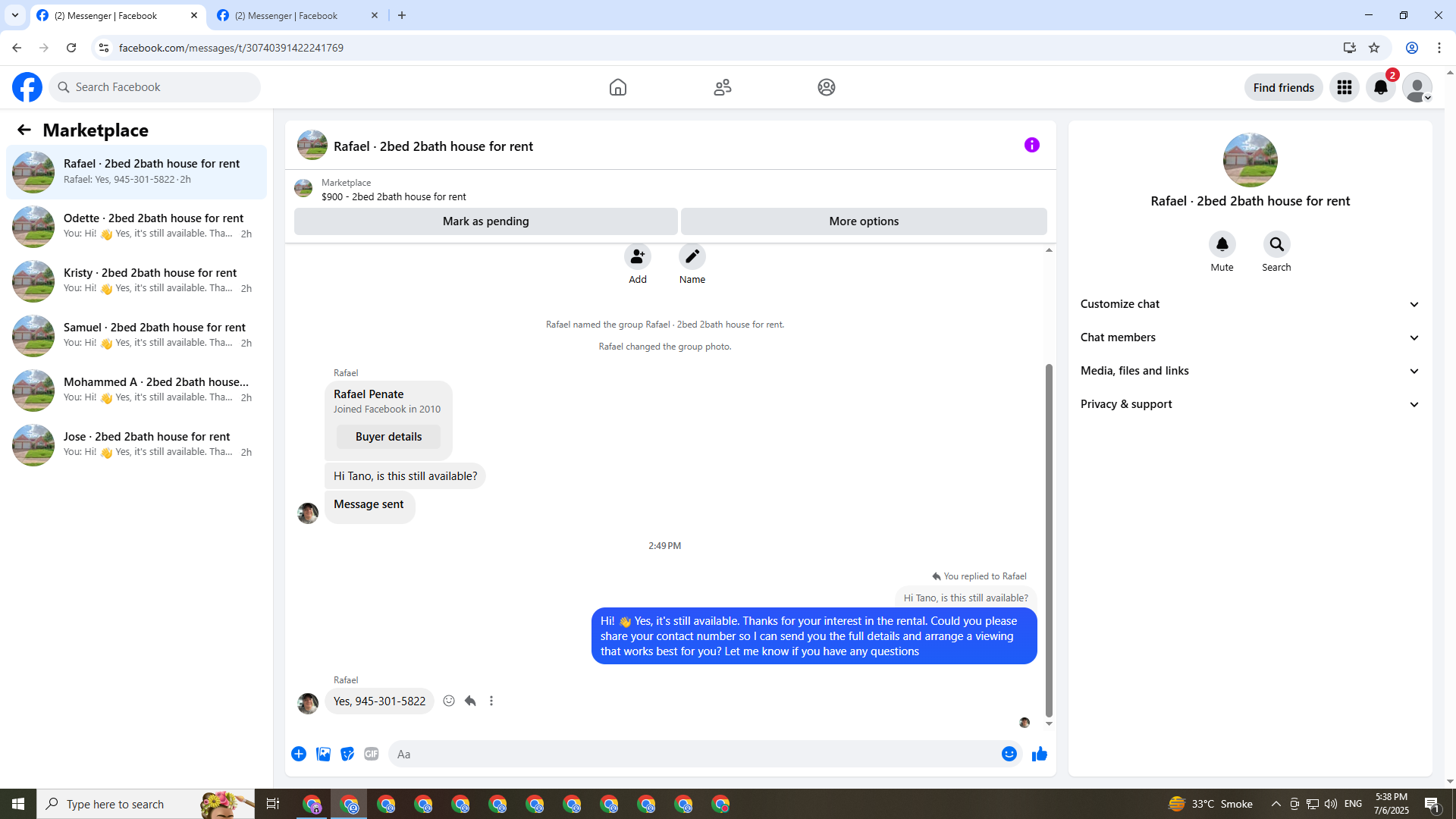
Task: Open Odette's house for rent conversation
Action: pyautogui.click(x=136, y=227)
